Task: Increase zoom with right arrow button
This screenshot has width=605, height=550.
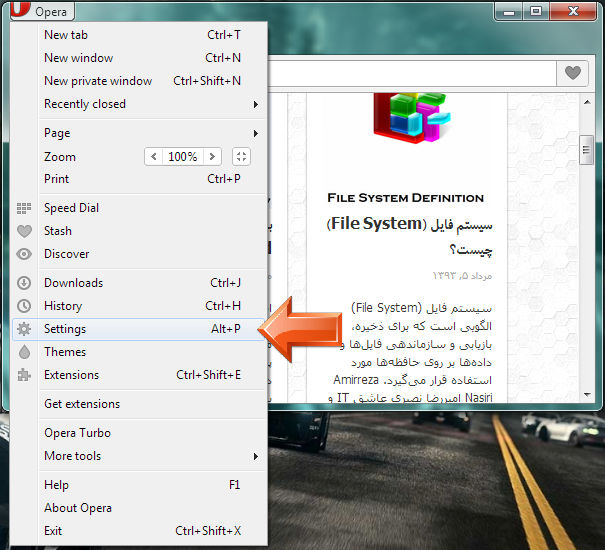Action: pyautogui.click(x=212, y=157)
